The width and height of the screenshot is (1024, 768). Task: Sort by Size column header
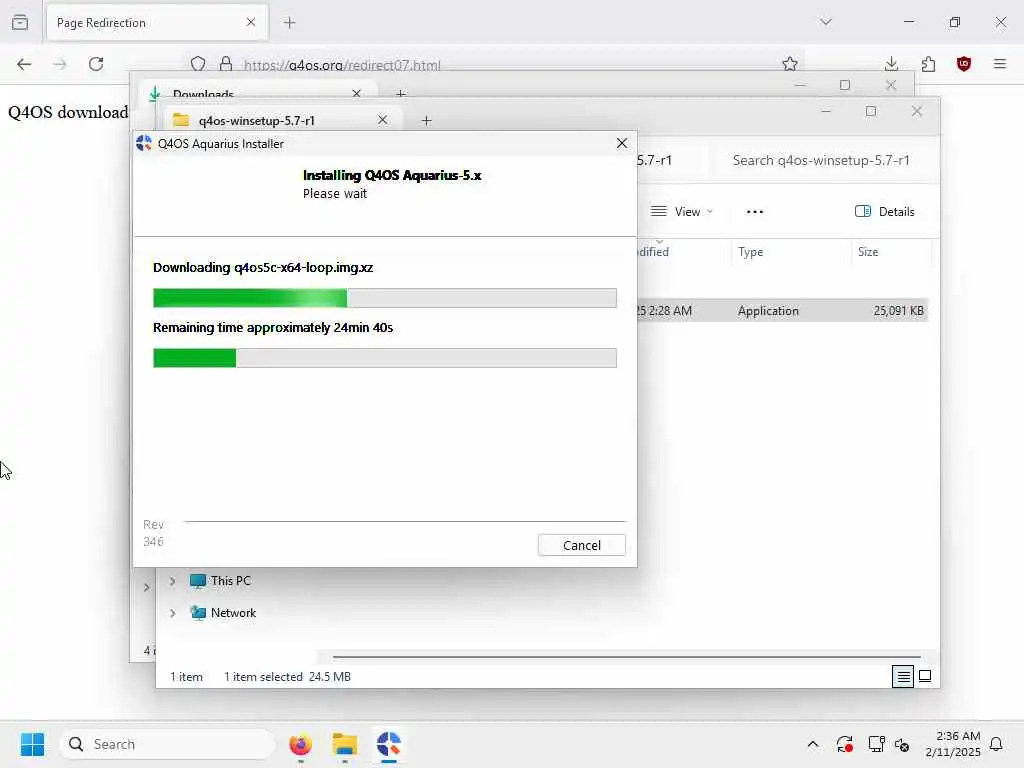point(868,252)
